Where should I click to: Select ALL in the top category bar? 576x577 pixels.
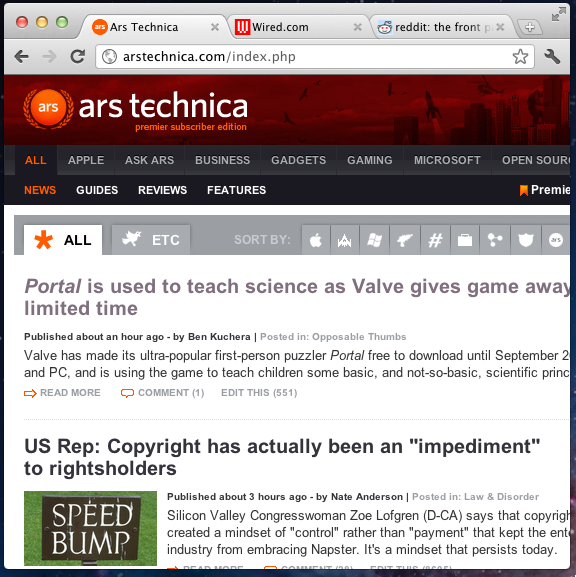click(36, 160)
